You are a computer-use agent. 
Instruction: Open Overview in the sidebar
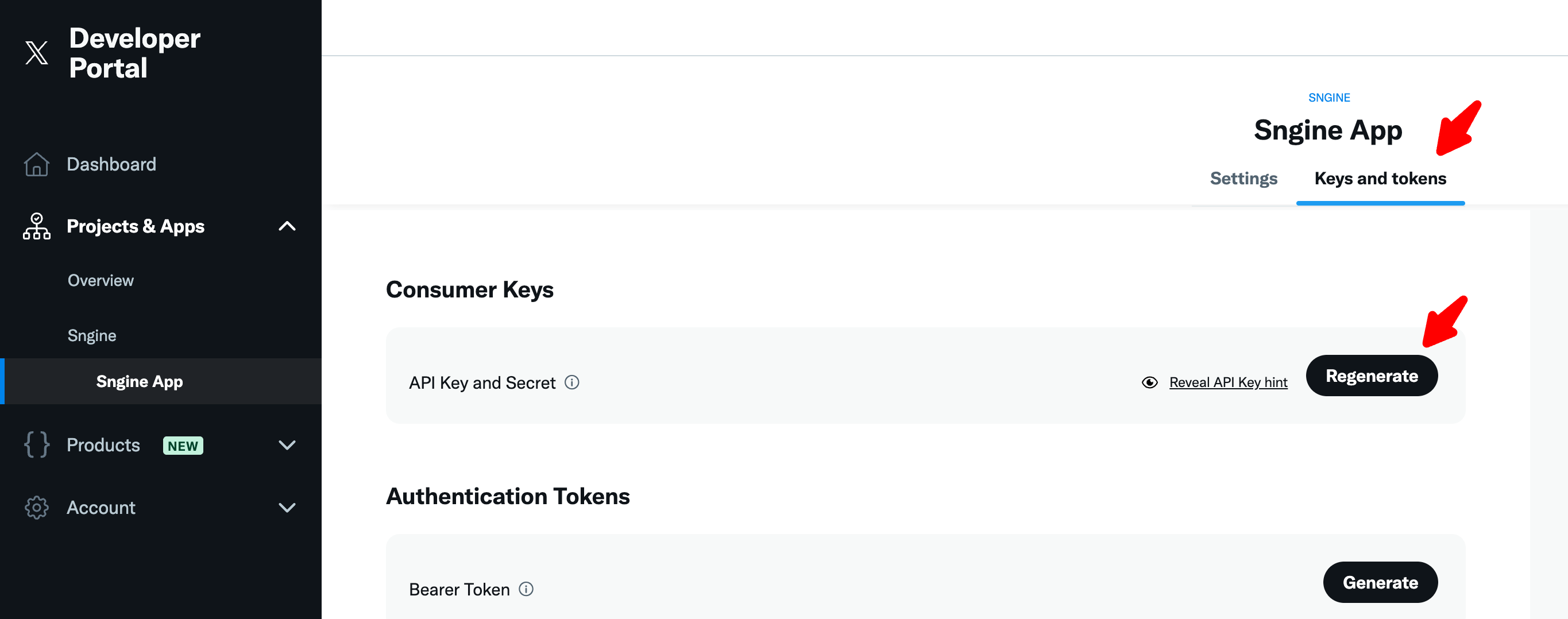click(101, 281)
